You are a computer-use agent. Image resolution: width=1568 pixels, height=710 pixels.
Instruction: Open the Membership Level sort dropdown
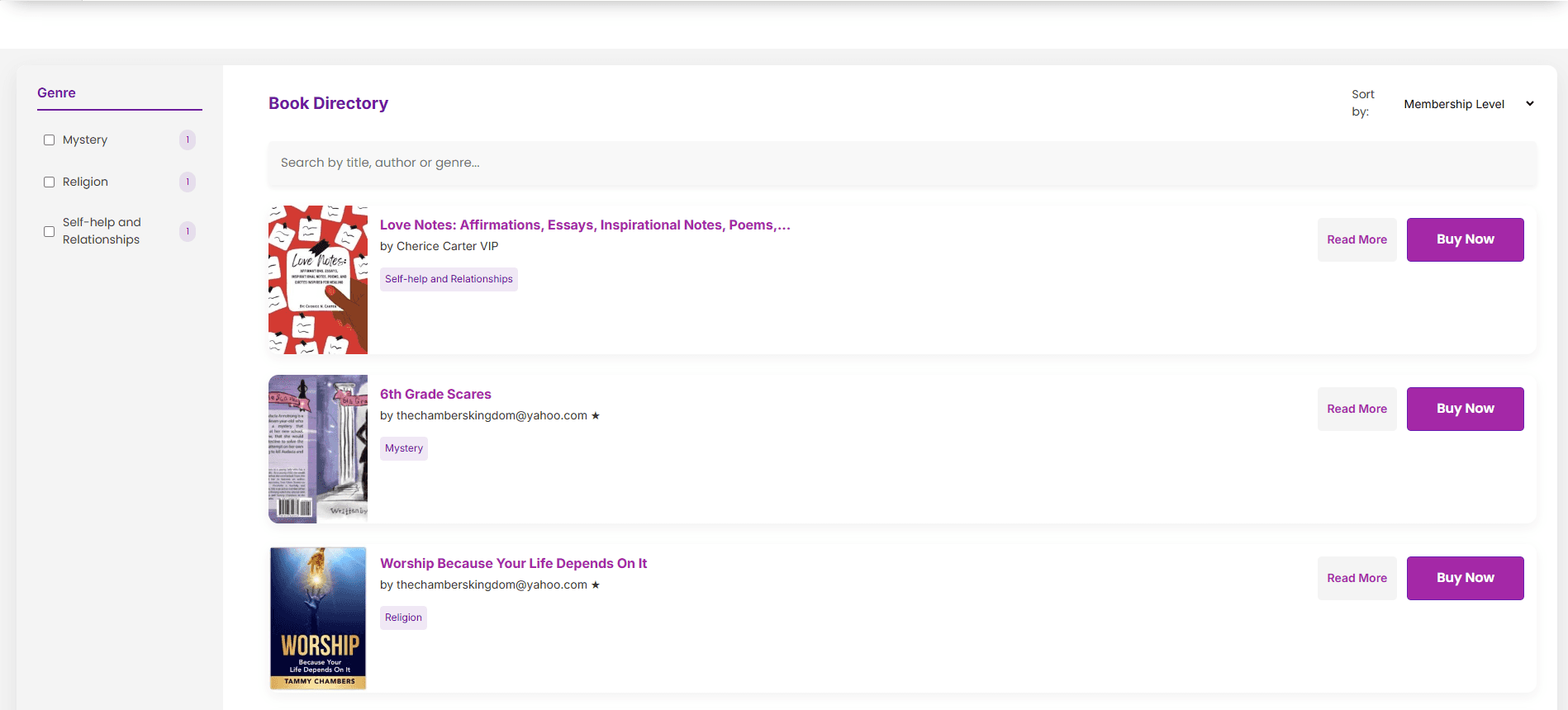[x=1468, y=104]
